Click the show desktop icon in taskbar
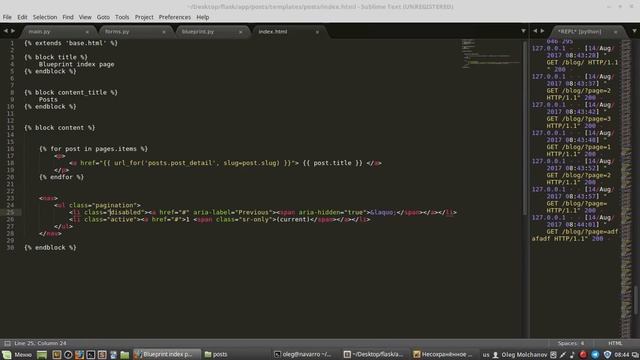 coord(42,354)
